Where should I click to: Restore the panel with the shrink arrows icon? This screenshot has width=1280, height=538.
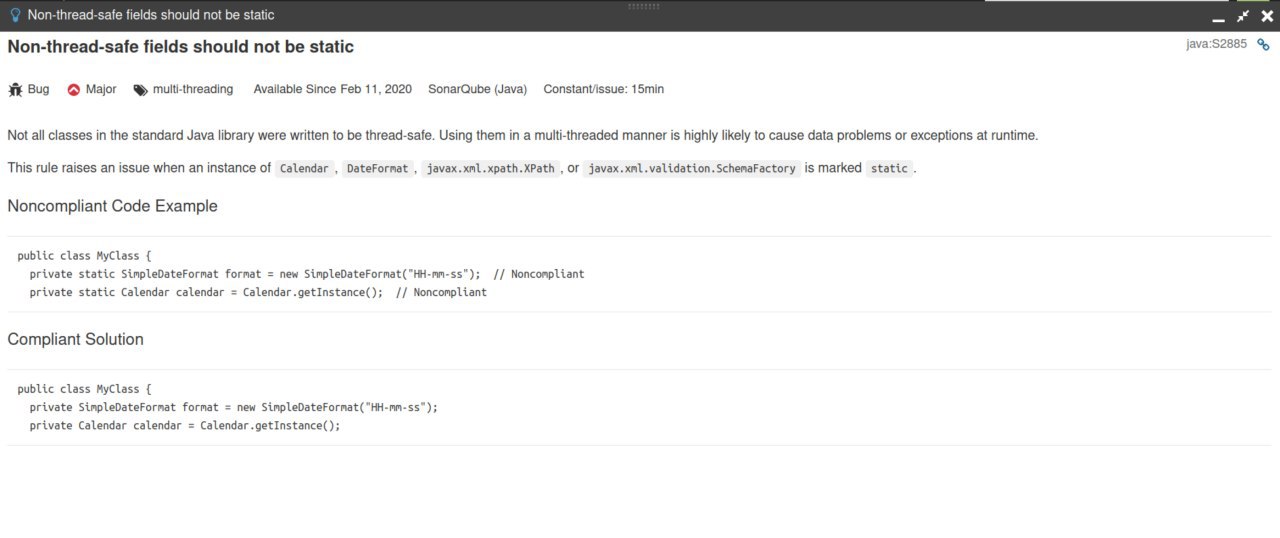[1243, 16]
